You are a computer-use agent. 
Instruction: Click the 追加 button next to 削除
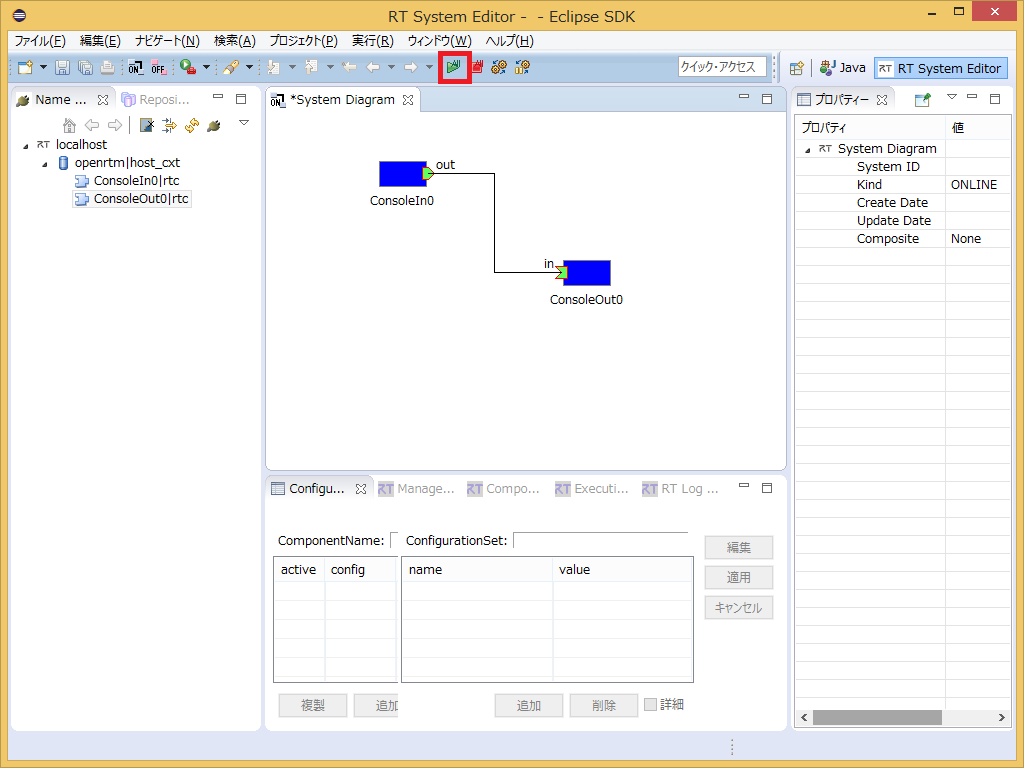click(529, 705)
